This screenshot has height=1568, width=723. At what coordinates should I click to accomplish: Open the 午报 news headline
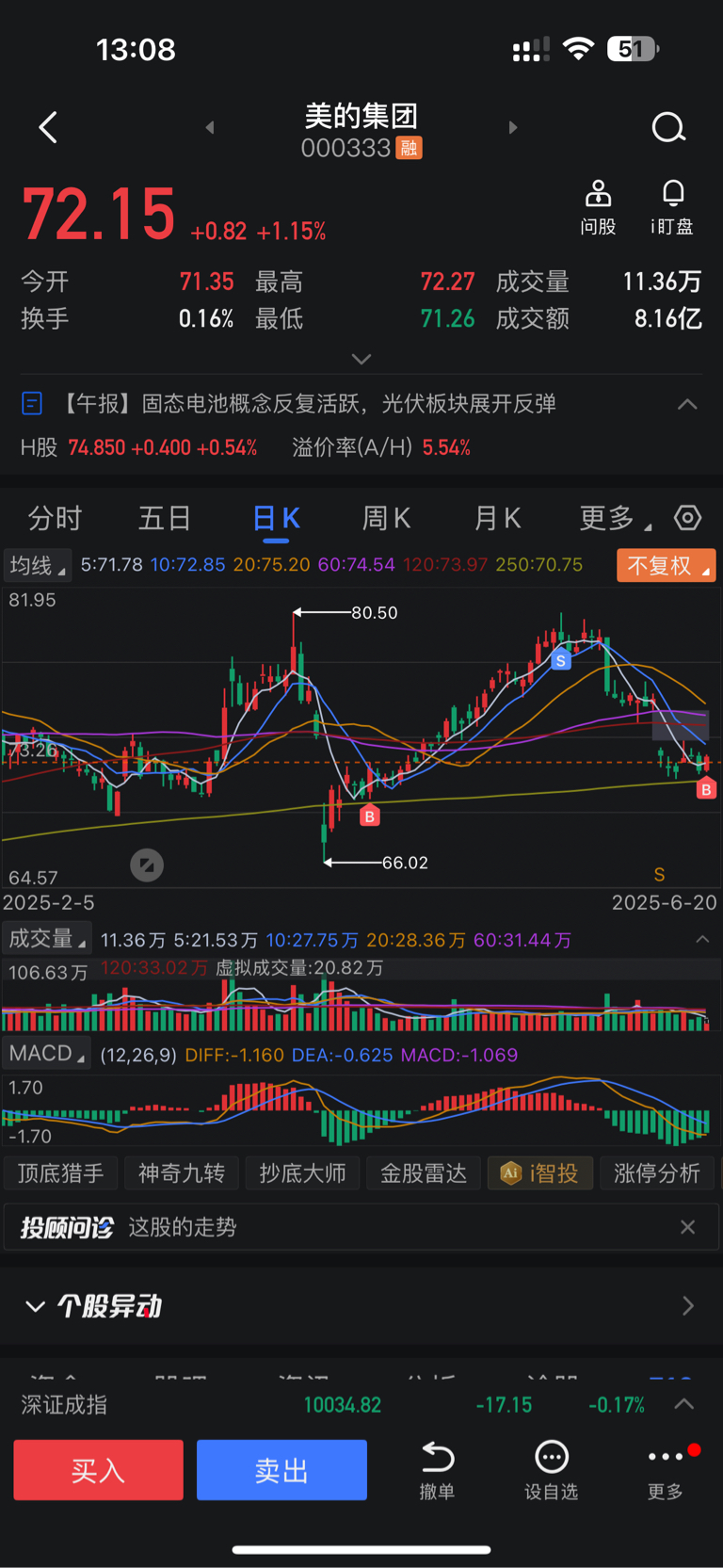[307, 404]
